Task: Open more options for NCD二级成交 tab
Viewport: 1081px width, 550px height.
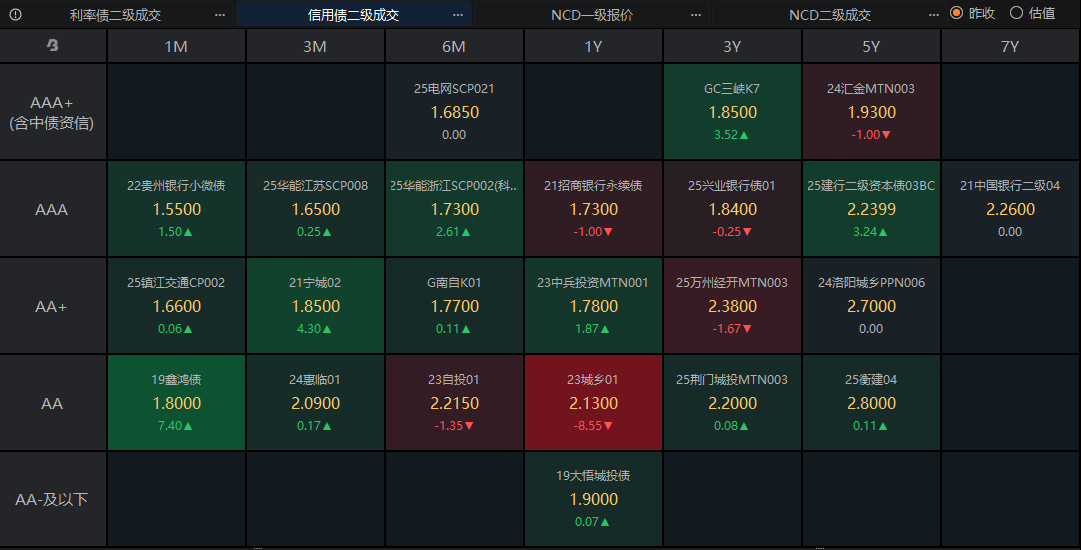Action: pyautogui.click(x=934, y=15)
